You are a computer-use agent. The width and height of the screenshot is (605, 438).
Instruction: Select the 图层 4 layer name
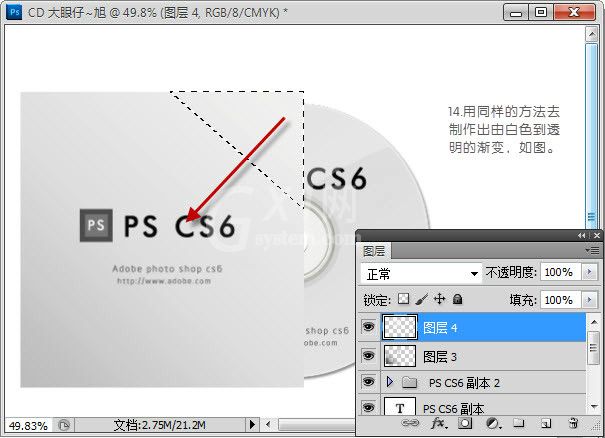[x=440, y=328]
